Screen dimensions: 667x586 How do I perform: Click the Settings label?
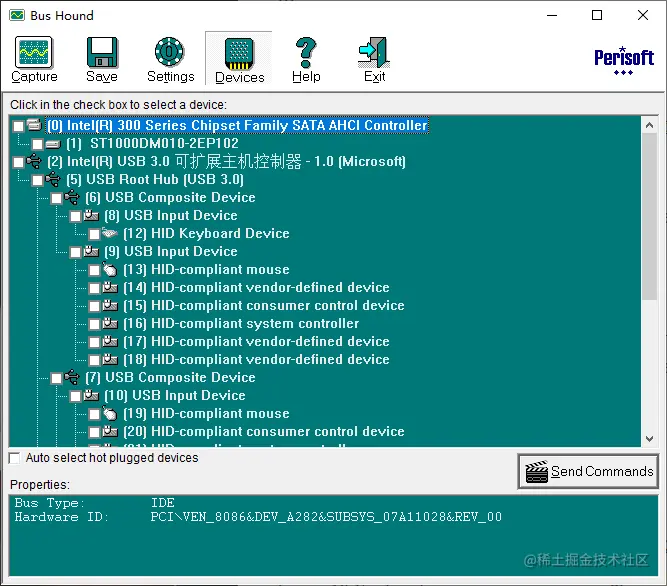(x=171, y=77)
